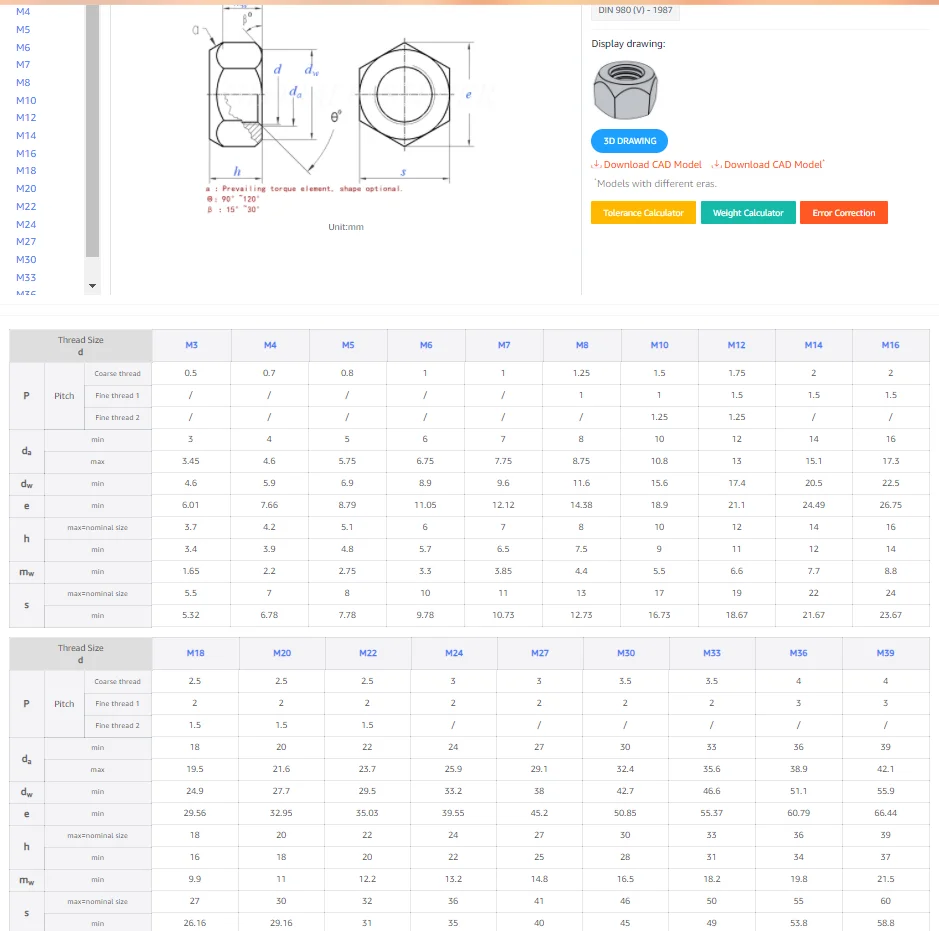Screen dimensions: 939x931
Task: Pick M5 in the sidebar size list
Action: click(x=23, y=30)
